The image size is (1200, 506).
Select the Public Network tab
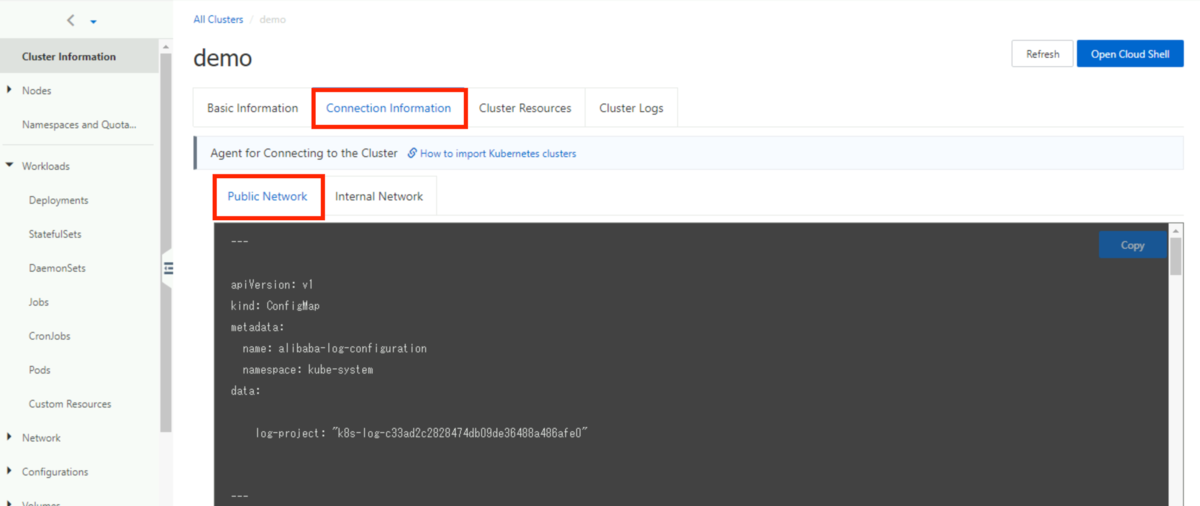click(267, 196)
